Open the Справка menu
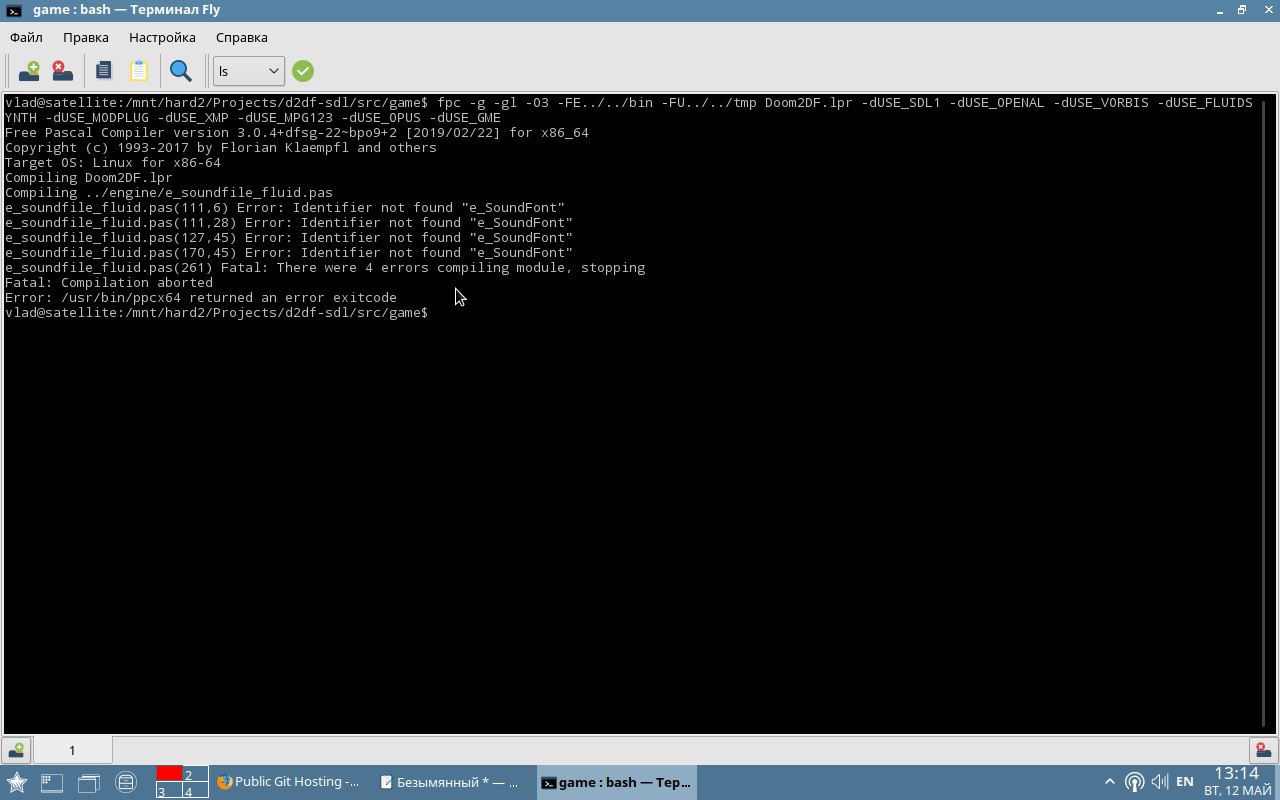The width and height of the screenshot is (1280, 800). (x=241, y=37)
